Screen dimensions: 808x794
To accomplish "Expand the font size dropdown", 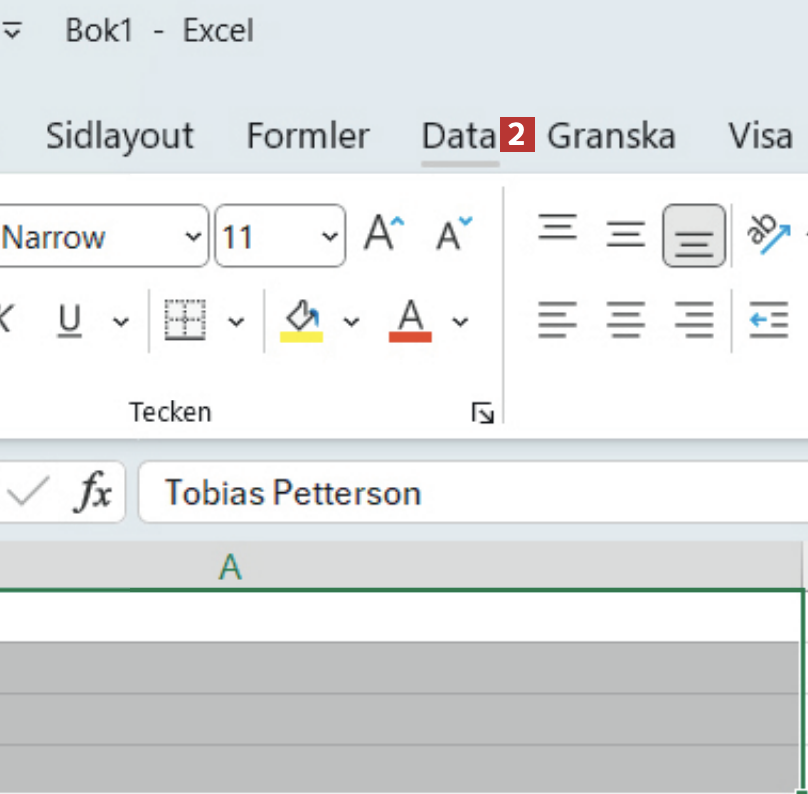I will click(330, 237).
